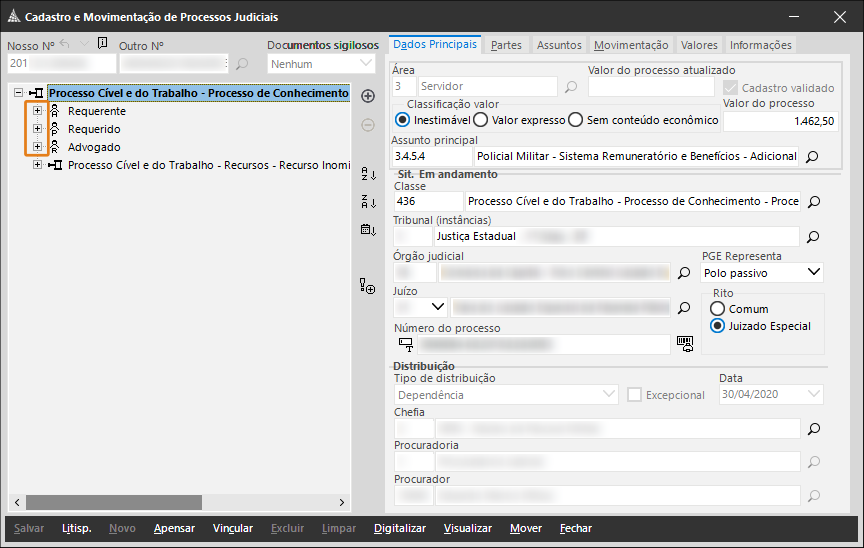
Task: Select Comum rito radio button
Action: click(x=717, y=309)
